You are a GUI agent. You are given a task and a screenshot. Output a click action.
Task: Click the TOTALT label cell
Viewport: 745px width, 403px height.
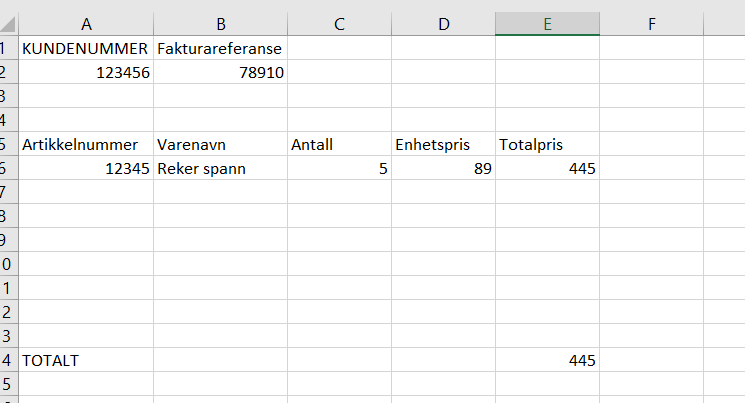point(86,360)
